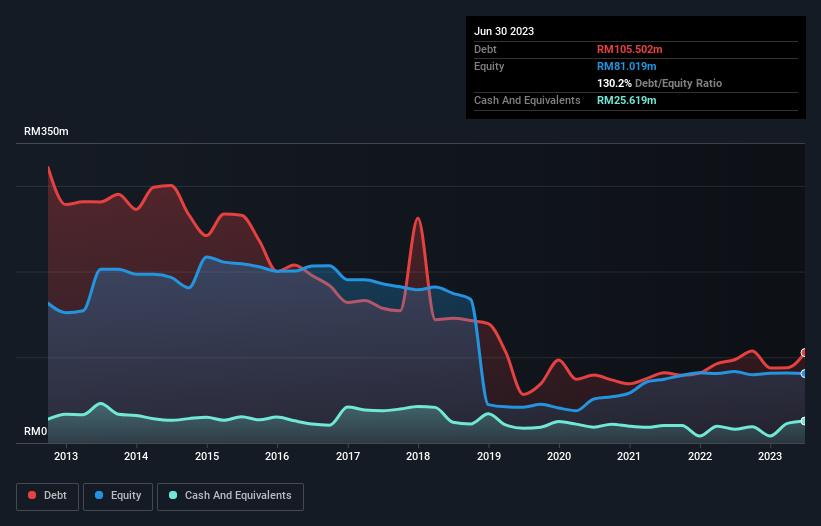The image size is (821, 526).
Task: Click the blue Equity legend dot
Action: [x=99, y=495]
